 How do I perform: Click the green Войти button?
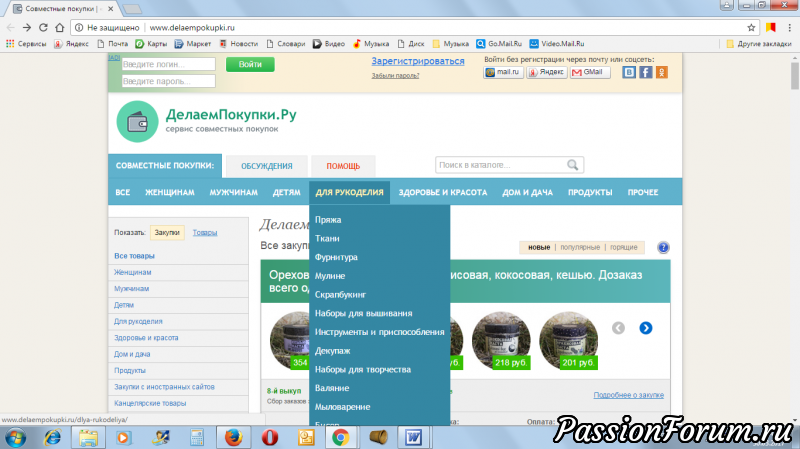tap(250, 64)
